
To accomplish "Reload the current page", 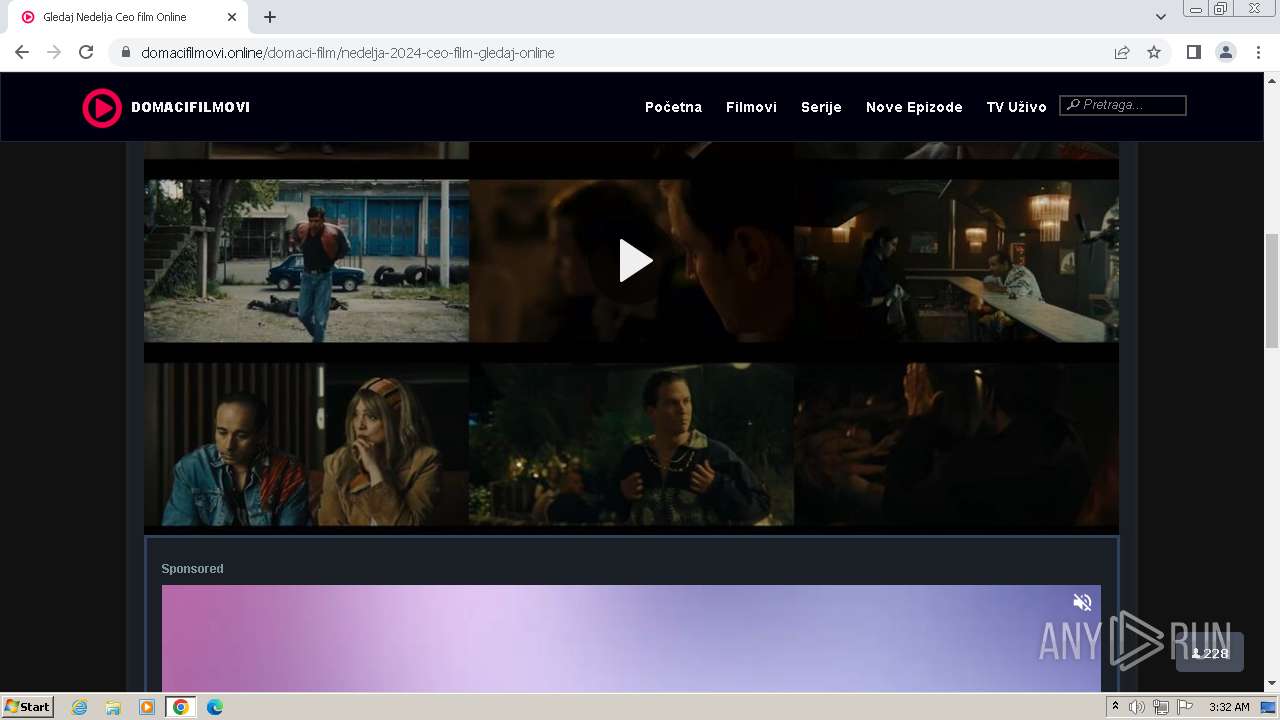I will [x=86, y=52].
